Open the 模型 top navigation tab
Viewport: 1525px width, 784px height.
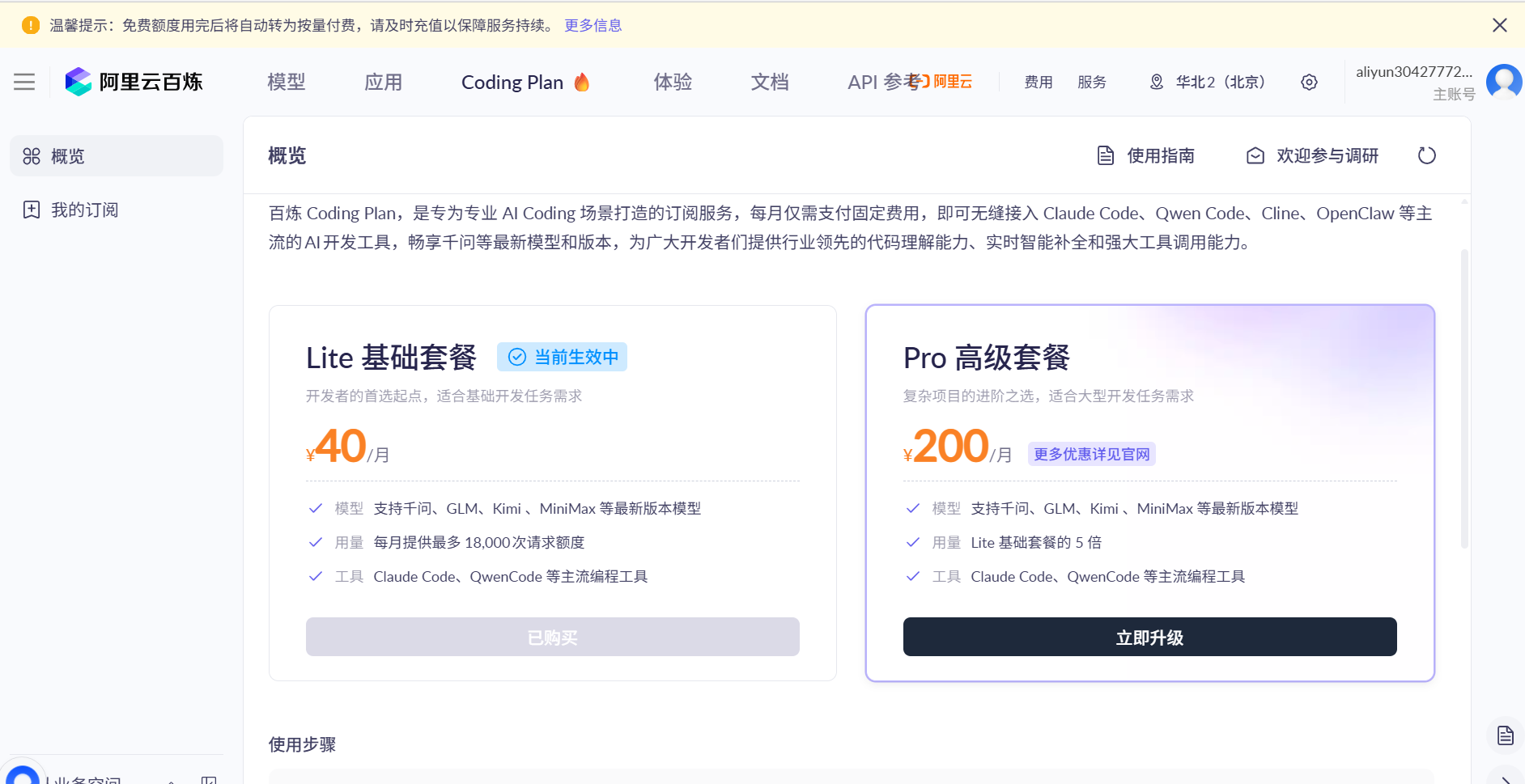pyautogui.click(x=287, y=82)
